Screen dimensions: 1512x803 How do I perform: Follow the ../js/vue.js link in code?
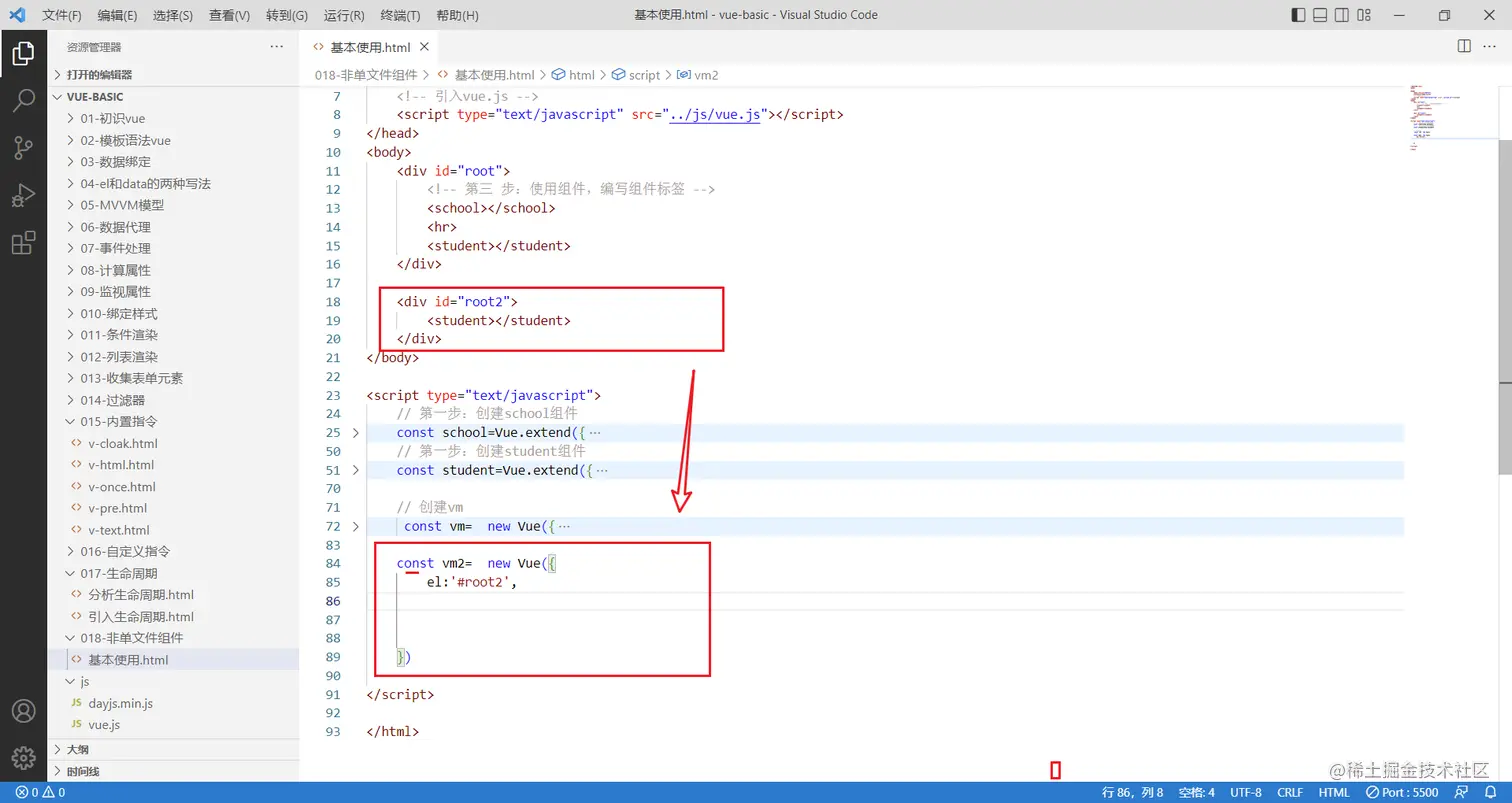click(x=715, y=115)
